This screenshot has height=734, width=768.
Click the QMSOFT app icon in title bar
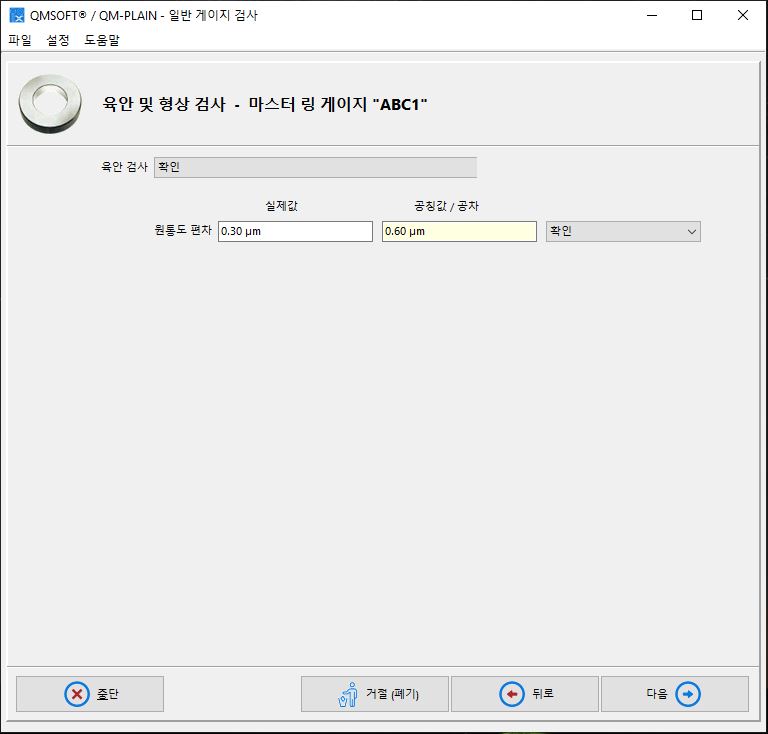click(17, 15)
